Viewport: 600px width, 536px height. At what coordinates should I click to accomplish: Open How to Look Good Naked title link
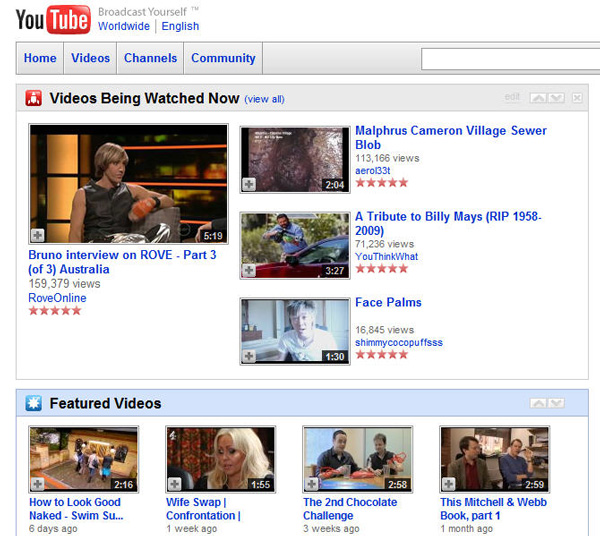point(76,509)
